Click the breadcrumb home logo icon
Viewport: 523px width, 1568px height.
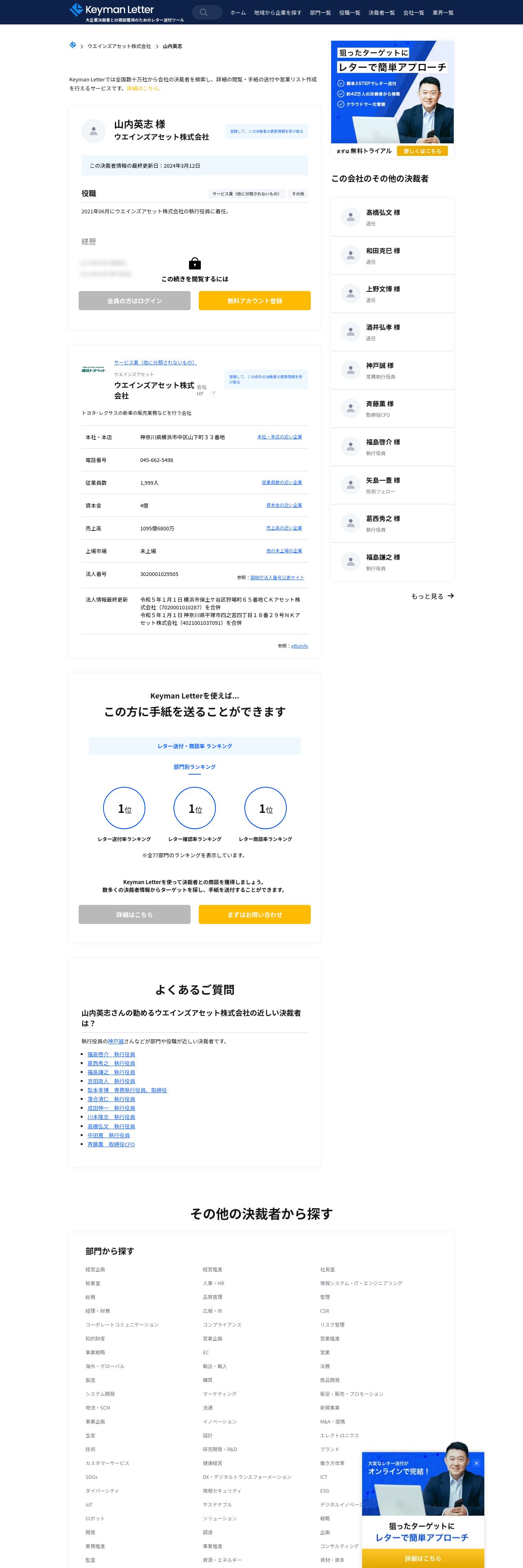click(73, 45)
